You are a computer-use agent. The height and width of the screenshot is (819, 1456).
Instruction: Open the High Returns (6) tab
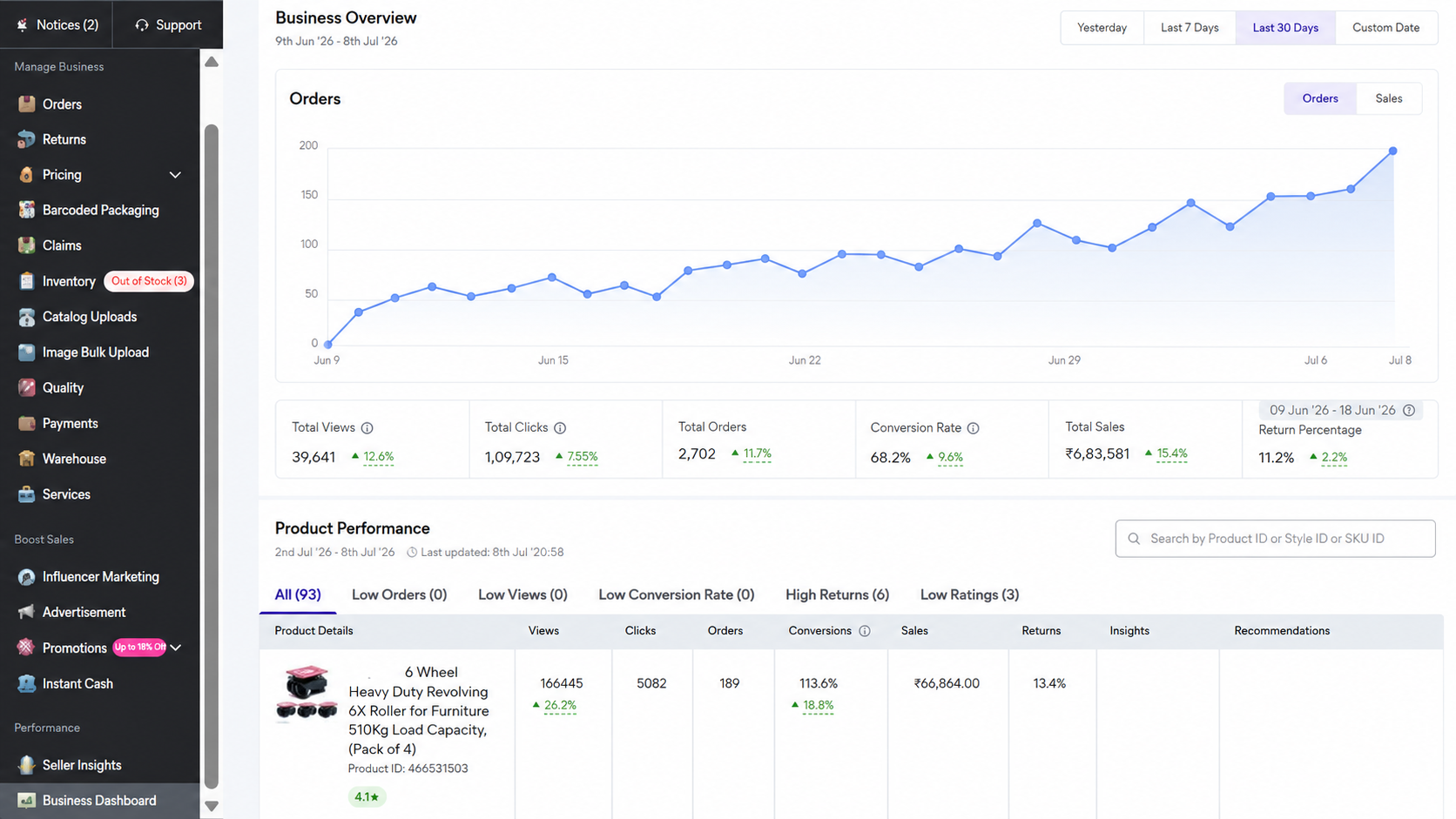[837, 594]
